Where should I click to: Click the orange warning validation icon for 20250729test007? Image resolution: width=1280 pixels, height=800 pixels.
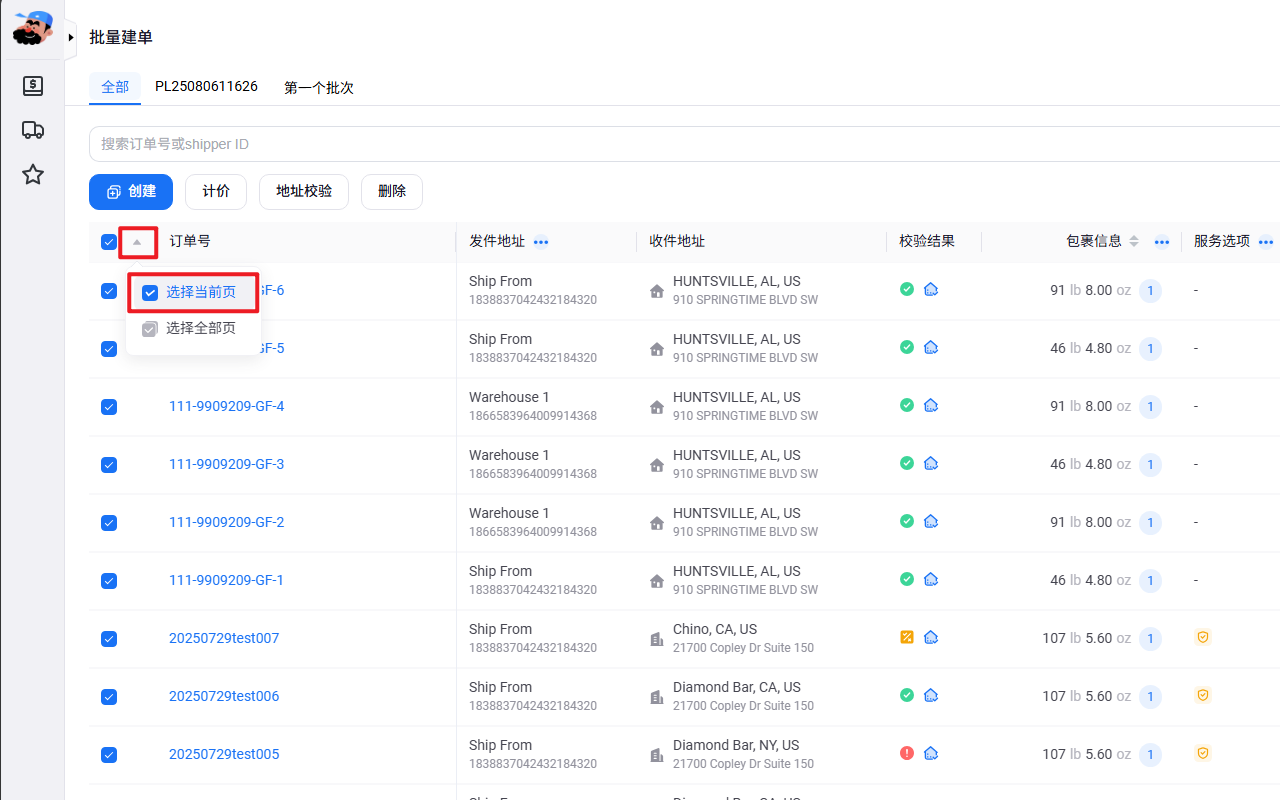[907, 637]
